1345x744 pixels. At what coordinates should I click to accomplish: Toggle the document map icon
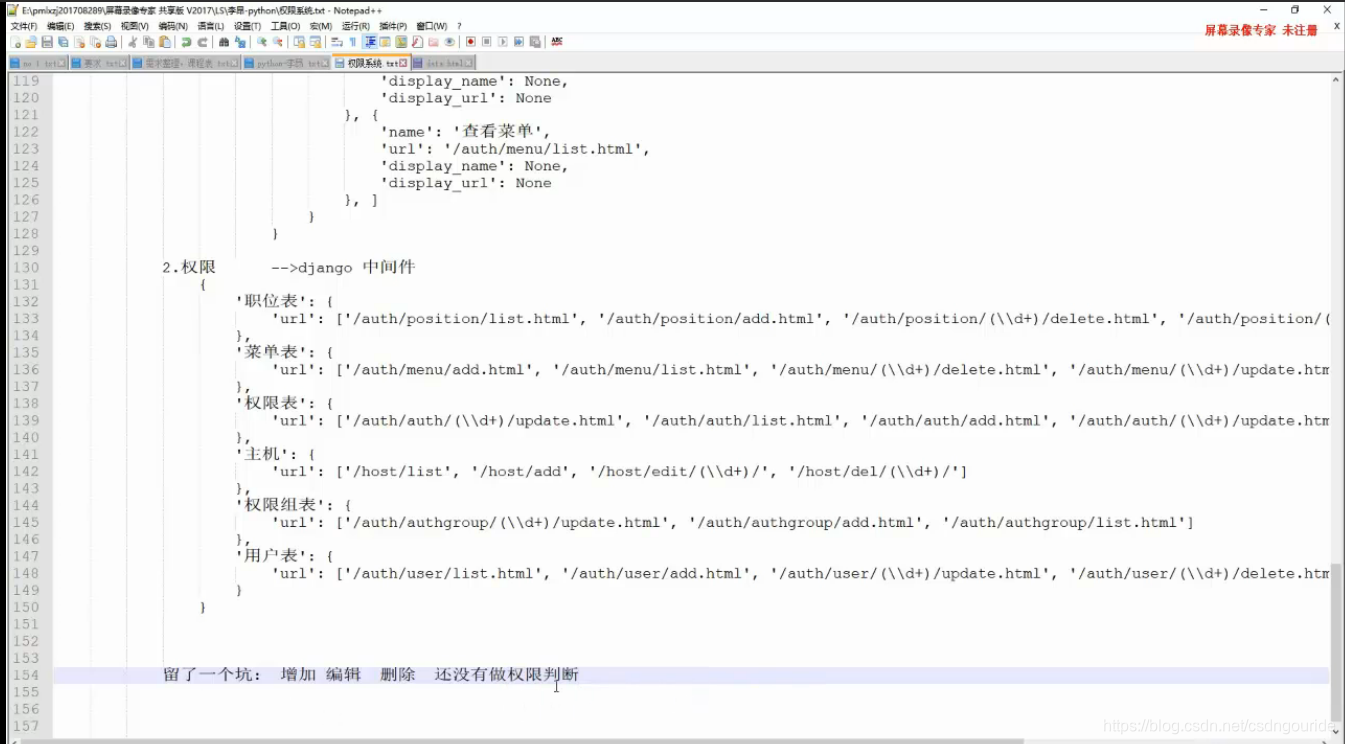click(401, 42)
